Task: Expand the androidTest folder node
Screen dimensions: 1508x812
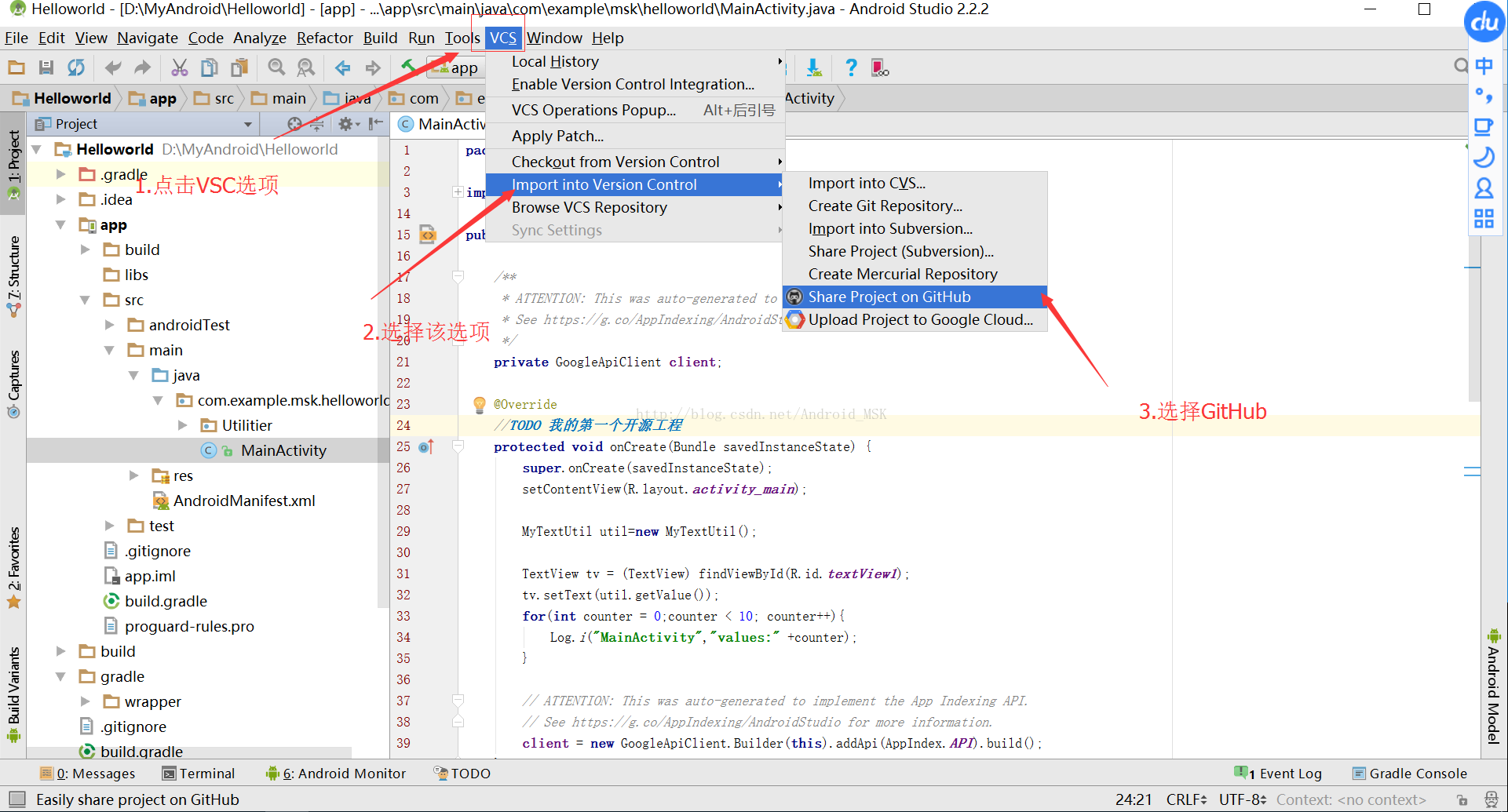Action: [110, 325]
